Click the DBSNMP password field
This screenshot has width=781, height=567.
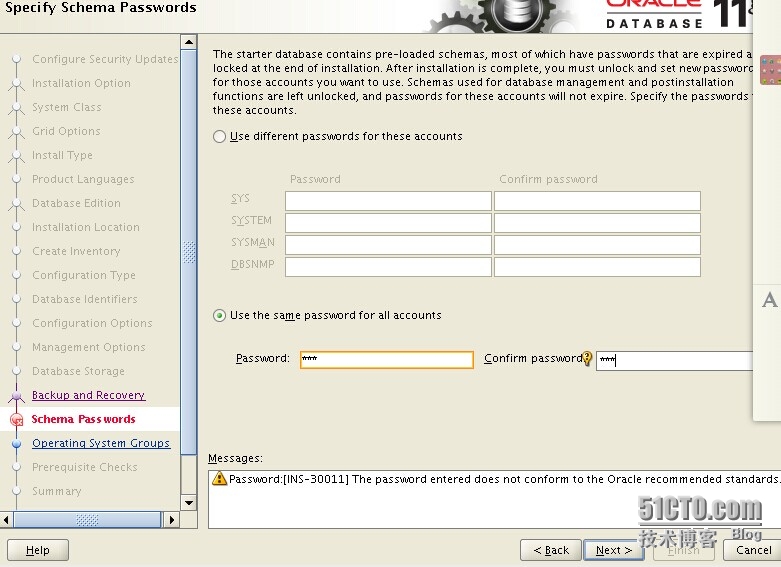[388, 267]
